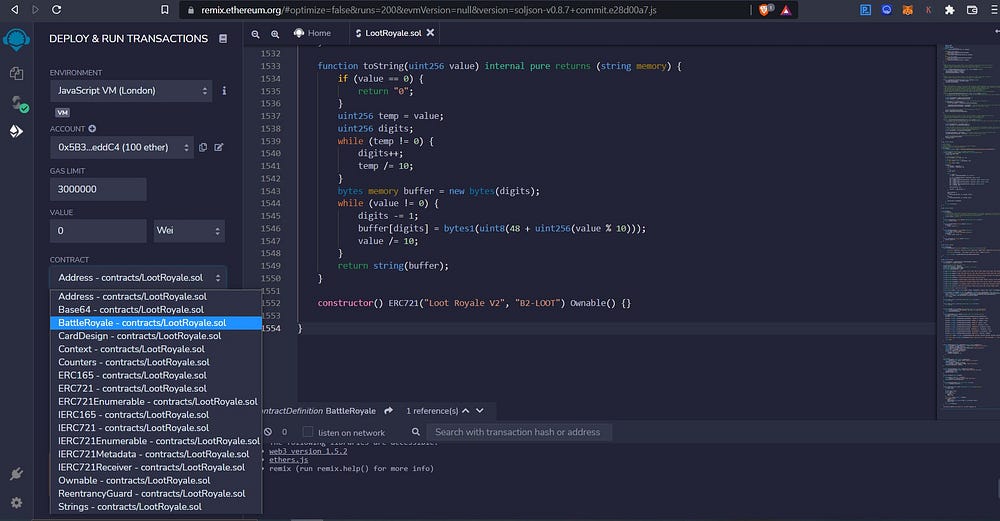Screen dimensions: 1000x521
Task: Open Brave Rewards triangle icon
Action: tap(786, 10)
